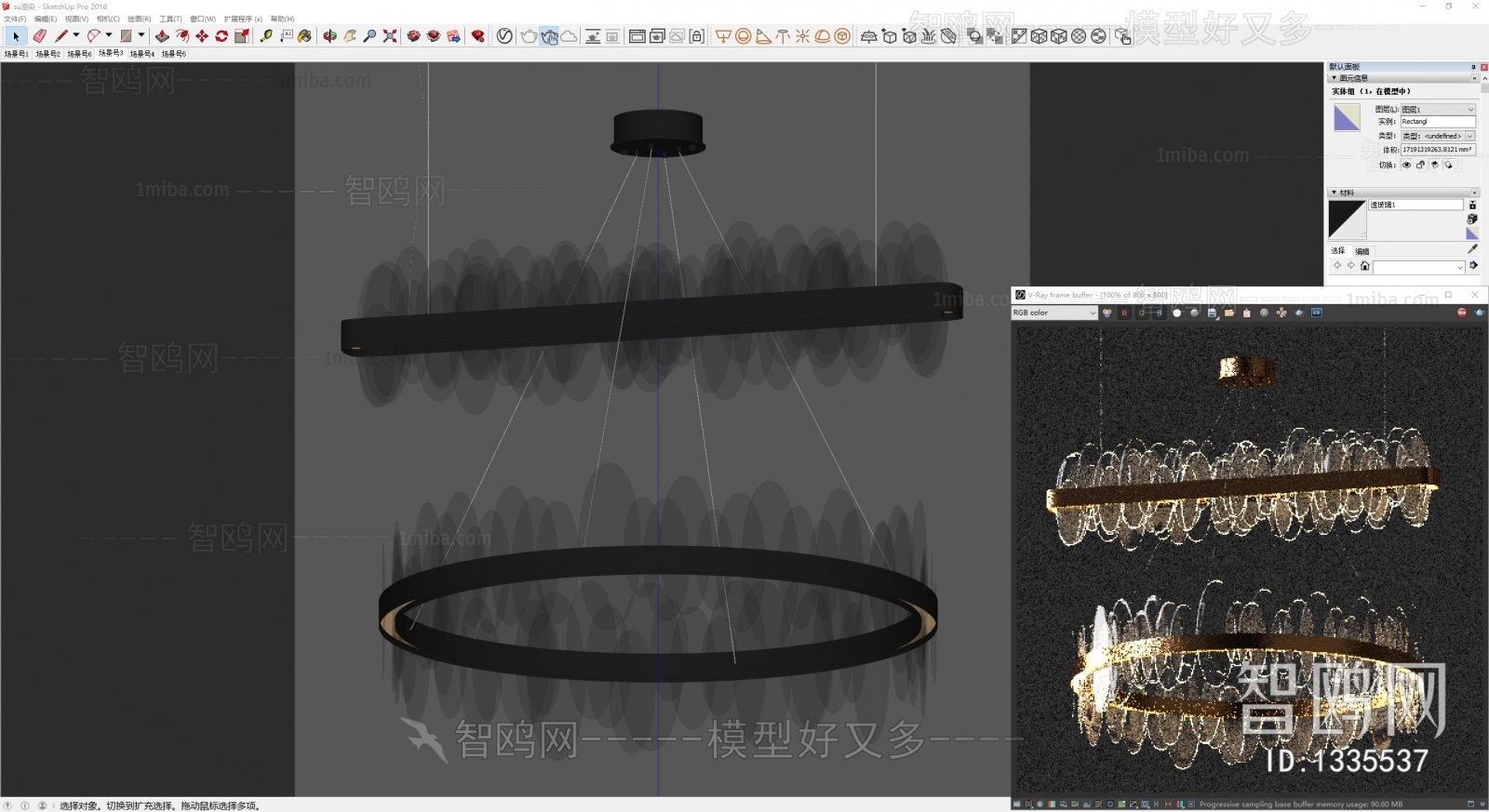Open the V-Ray Asset Editor icon
Screen dimensions: 1489x812
[x=503, y=36]
